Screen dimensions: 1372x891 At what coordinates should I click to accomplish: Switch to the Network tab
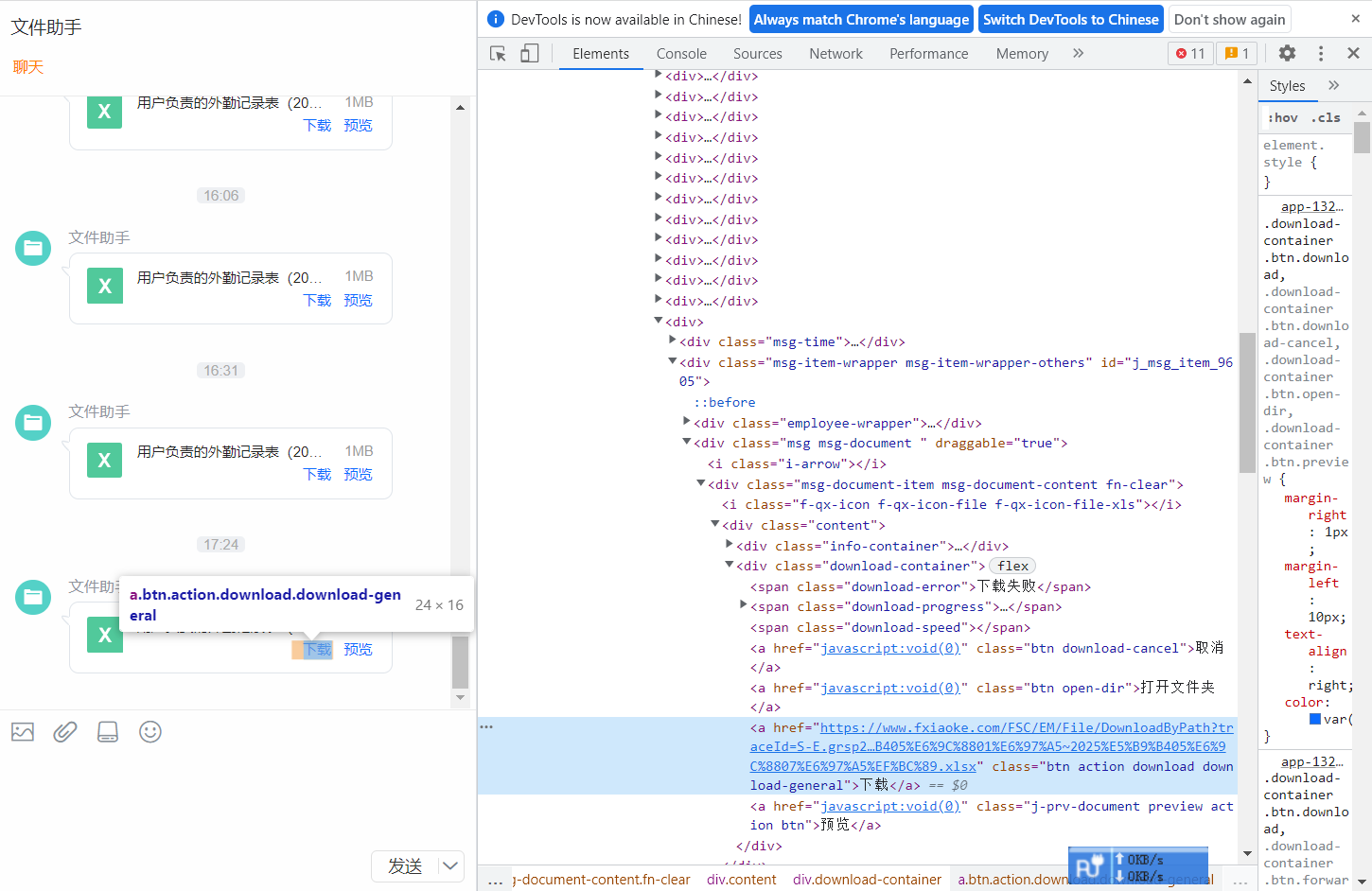(836, 54)
